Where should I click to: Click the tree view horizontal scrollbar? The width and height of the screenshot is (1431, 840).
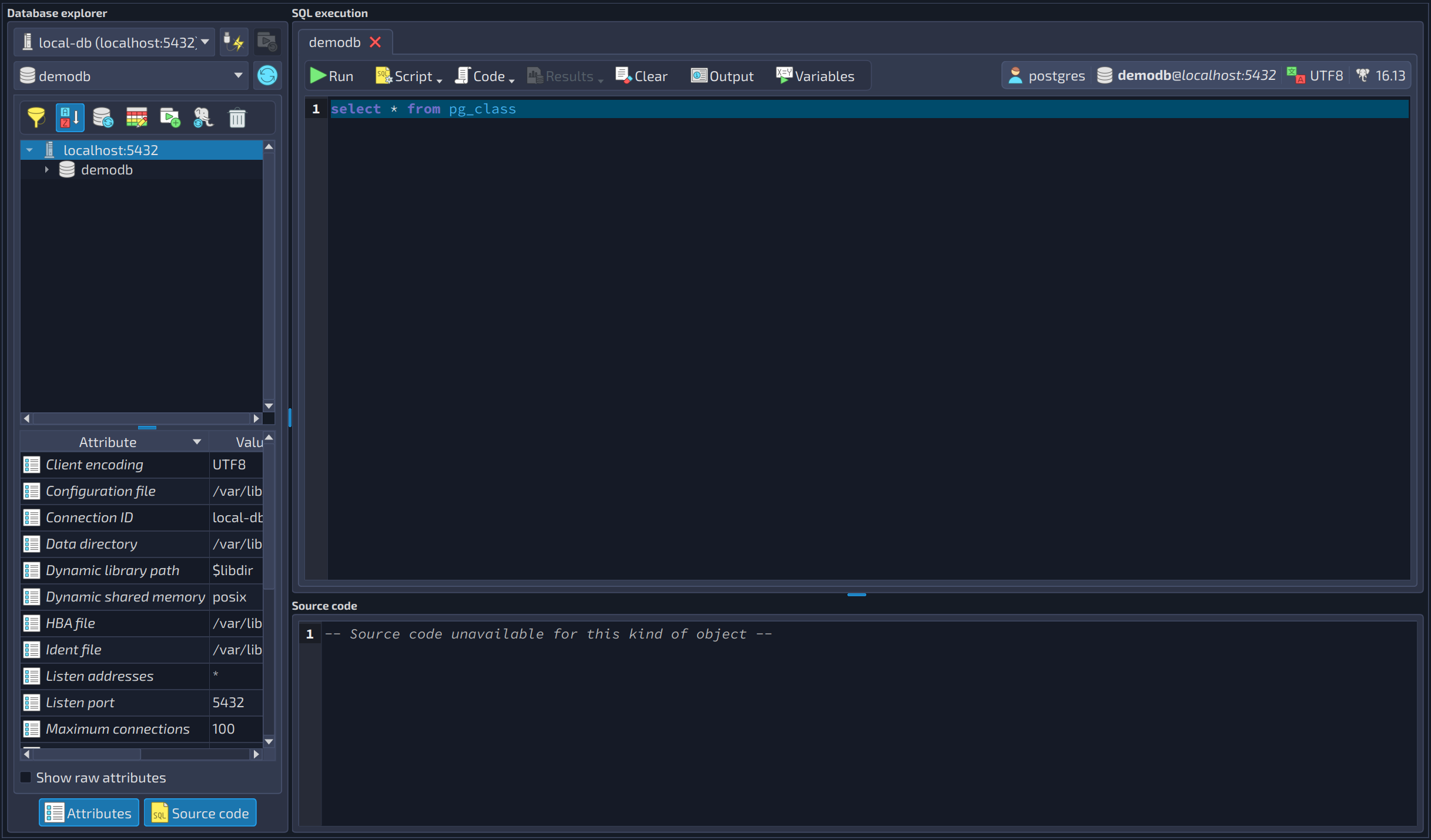pos(142,418)
